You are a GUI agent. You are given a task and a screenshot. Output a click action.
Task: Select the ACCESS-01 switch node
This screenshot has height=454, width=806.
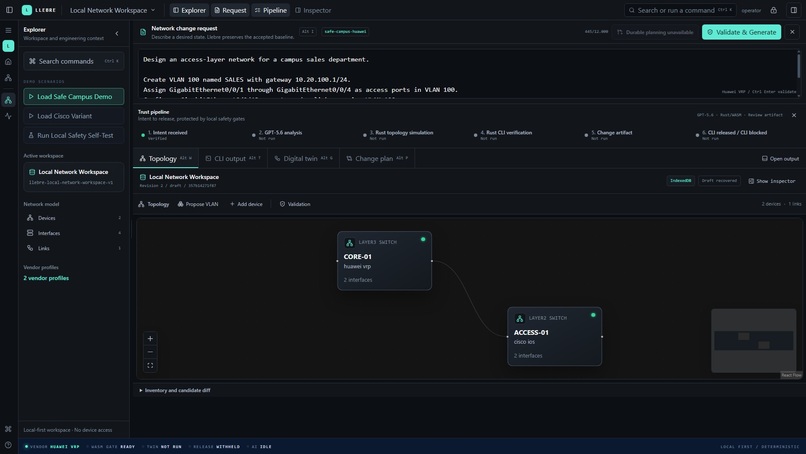[555, 337]
